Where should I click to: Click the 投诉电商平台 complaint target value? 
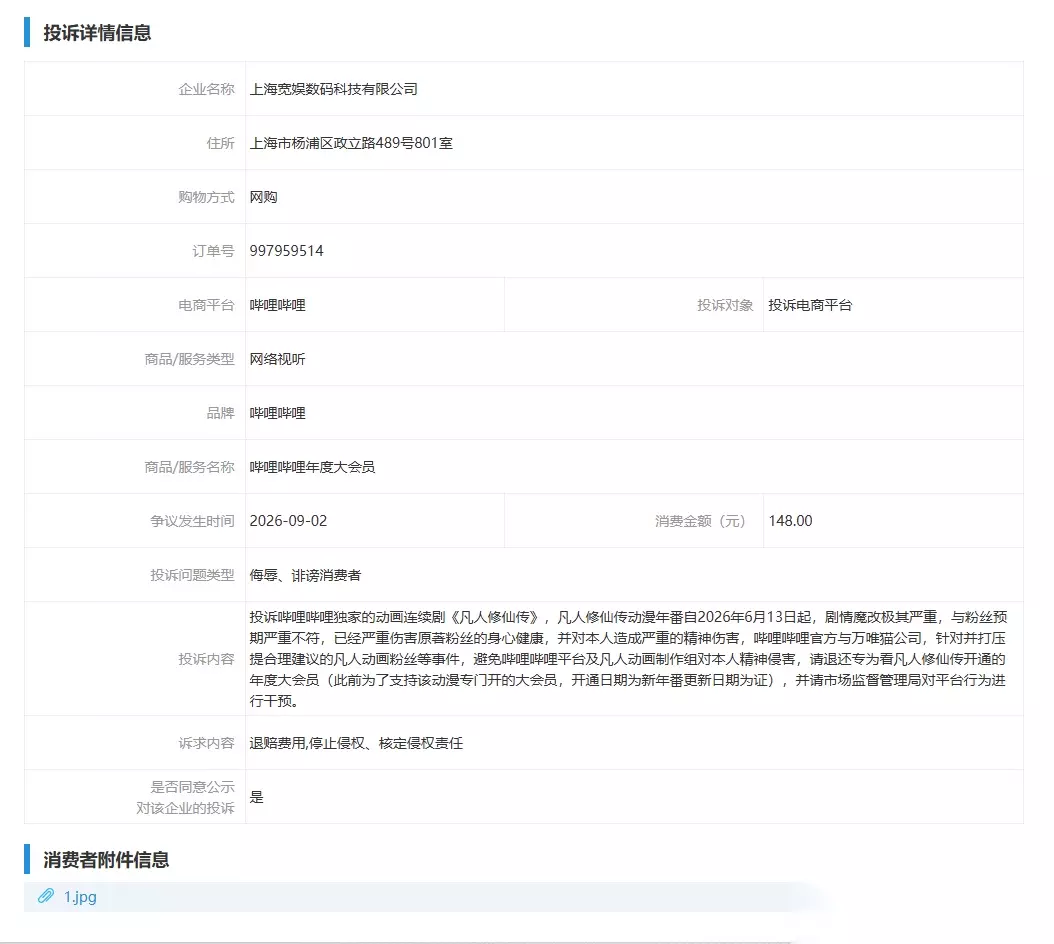point(810,305)
